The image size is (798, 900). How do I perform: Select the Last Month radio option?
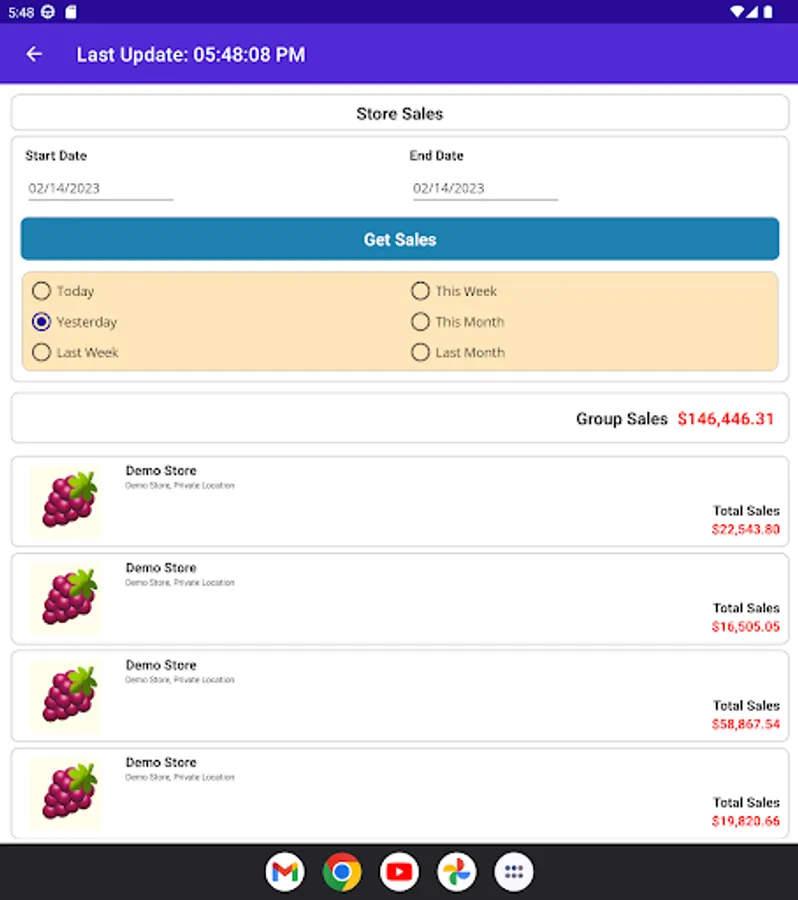[x=421, y=352]
